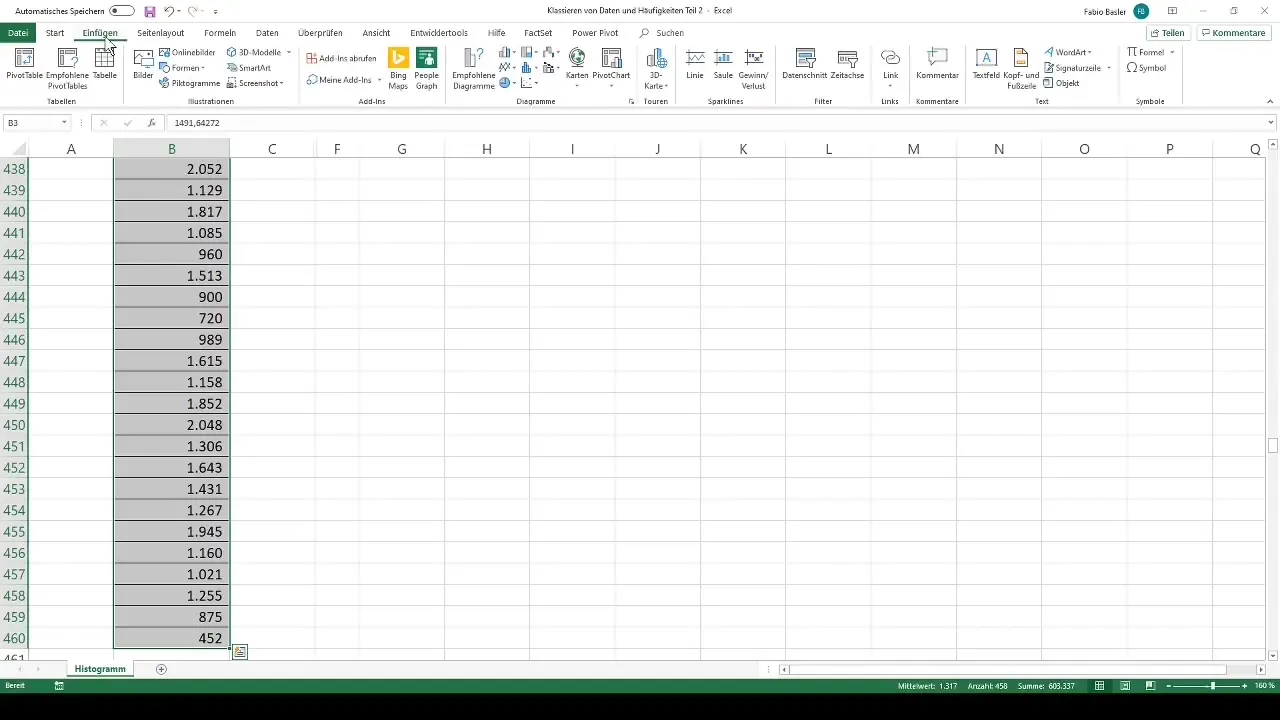The width and height of the screenshot is (1280, 720).
Task: Insert a Datenschnitt filter
Action: 804,64
